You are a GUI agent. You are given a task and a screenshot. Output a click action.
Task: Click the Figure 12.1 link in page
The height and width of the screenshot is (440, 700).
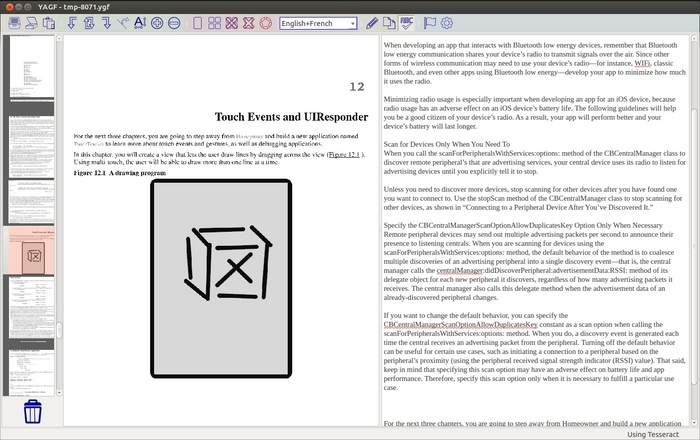click(344, 154)
